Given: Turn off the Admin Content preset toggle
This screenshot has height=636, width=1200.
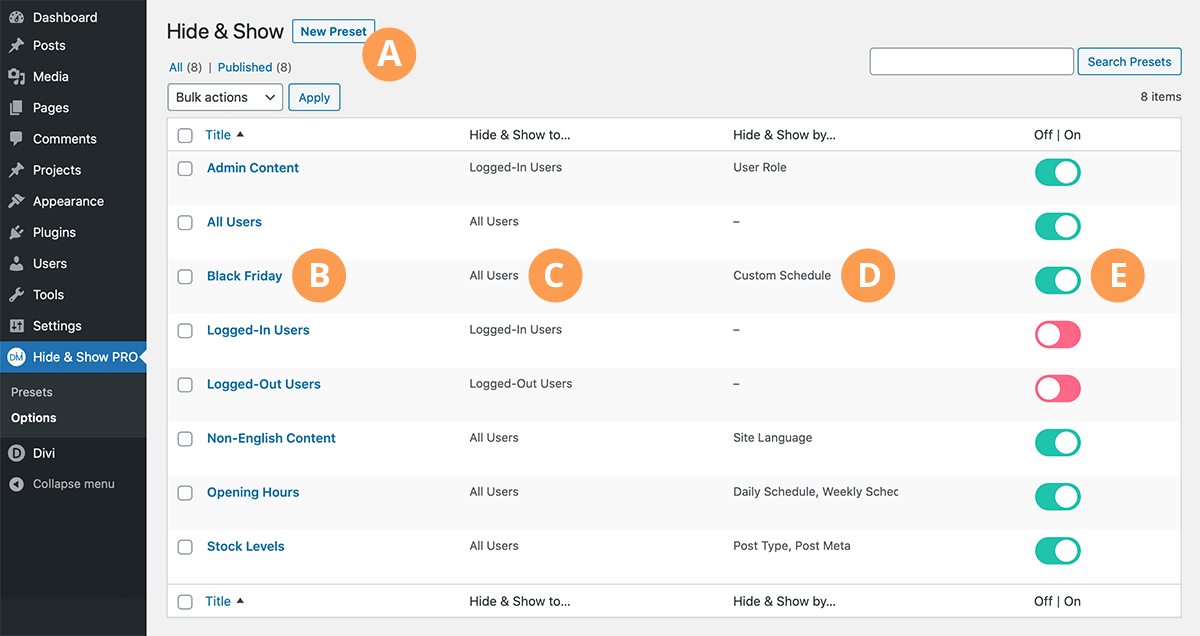Looking at the screenshot, I should pos(1058,172).
